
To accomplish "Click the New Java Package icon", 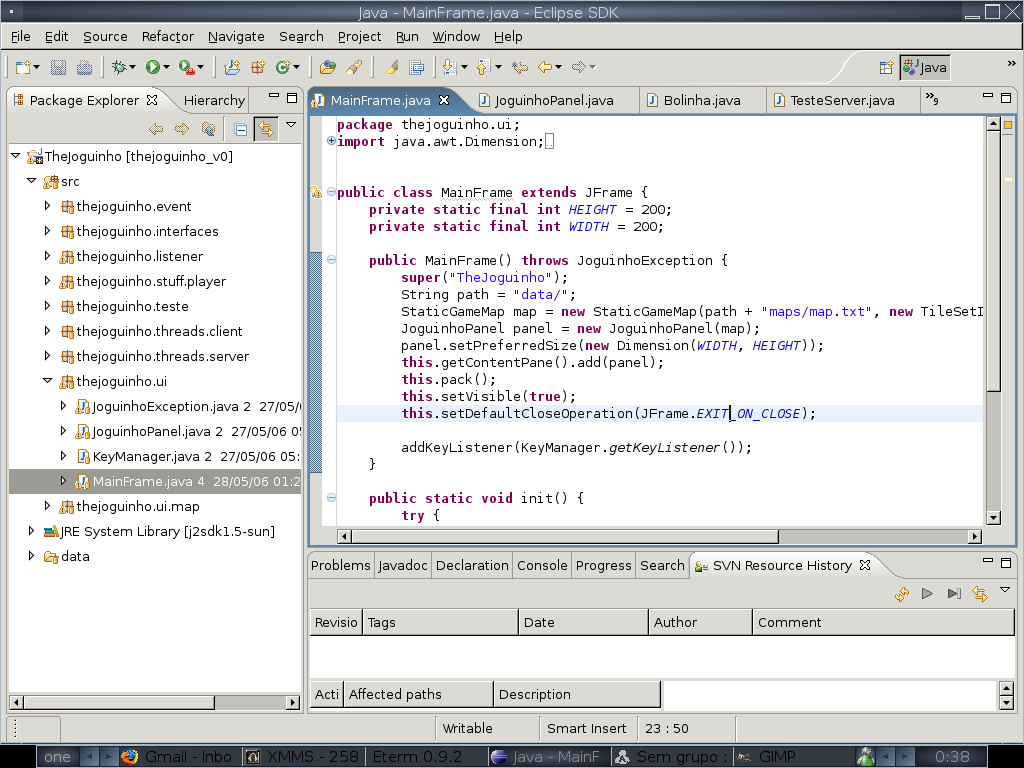I will (x=258, y=67).
